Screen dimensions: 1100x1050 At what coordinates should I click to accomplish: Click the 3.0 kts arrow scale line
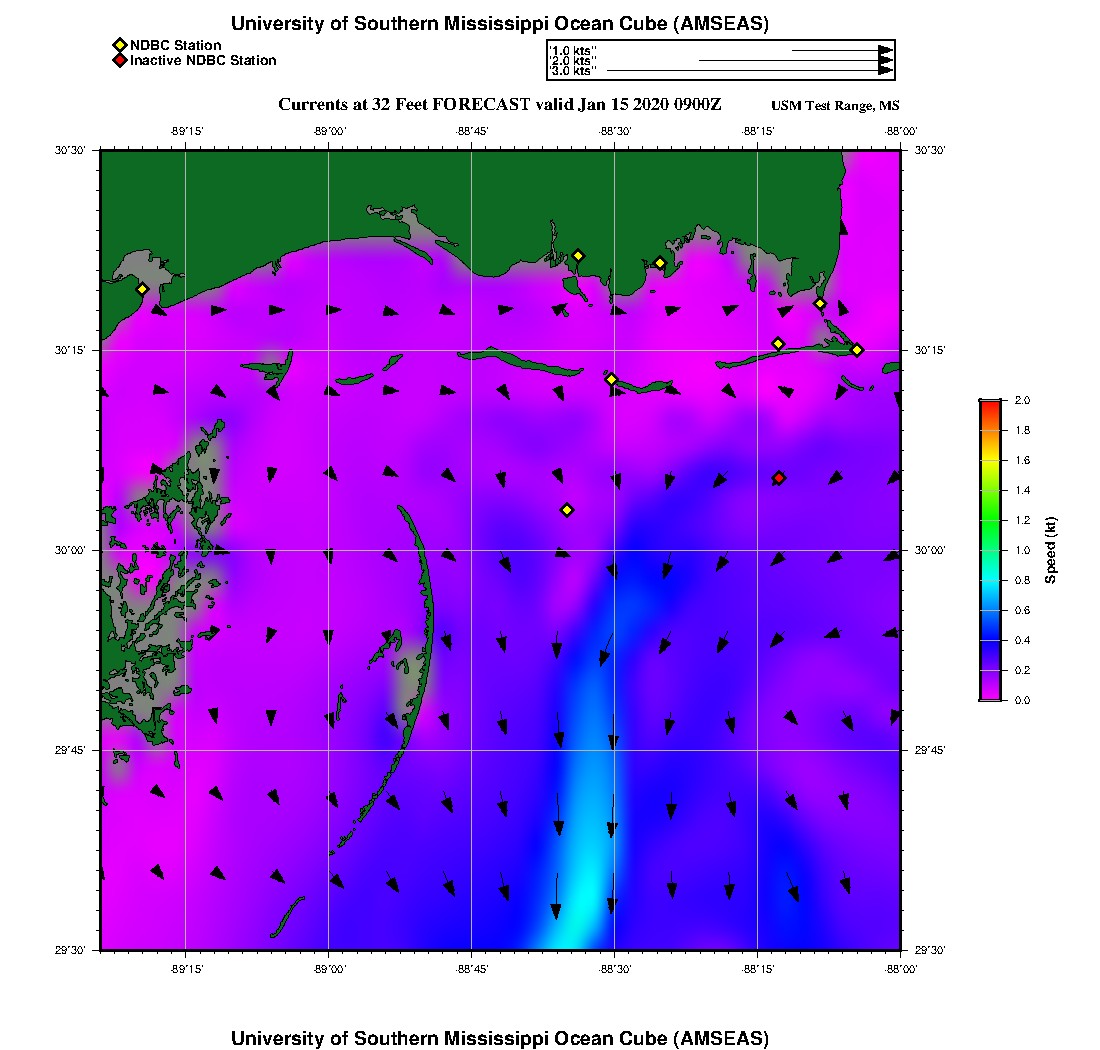point(750,71)
